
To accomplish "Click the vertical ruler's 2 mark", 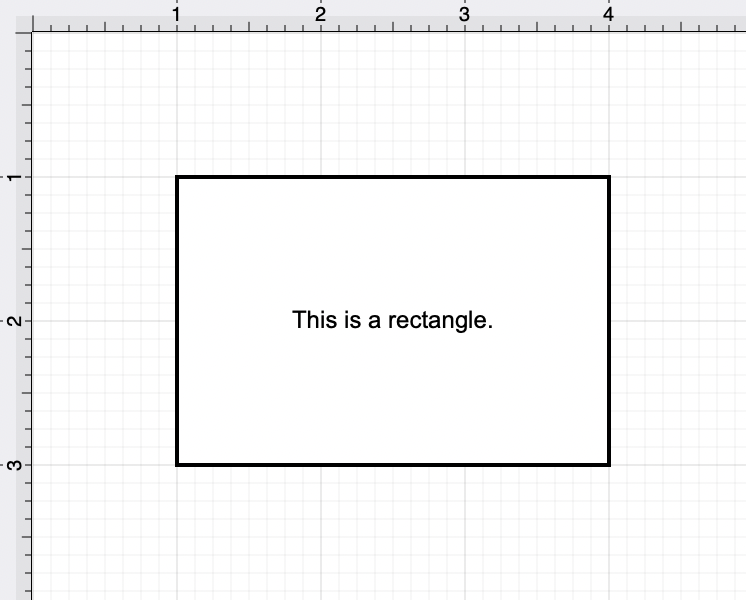I will click(15, 321).
